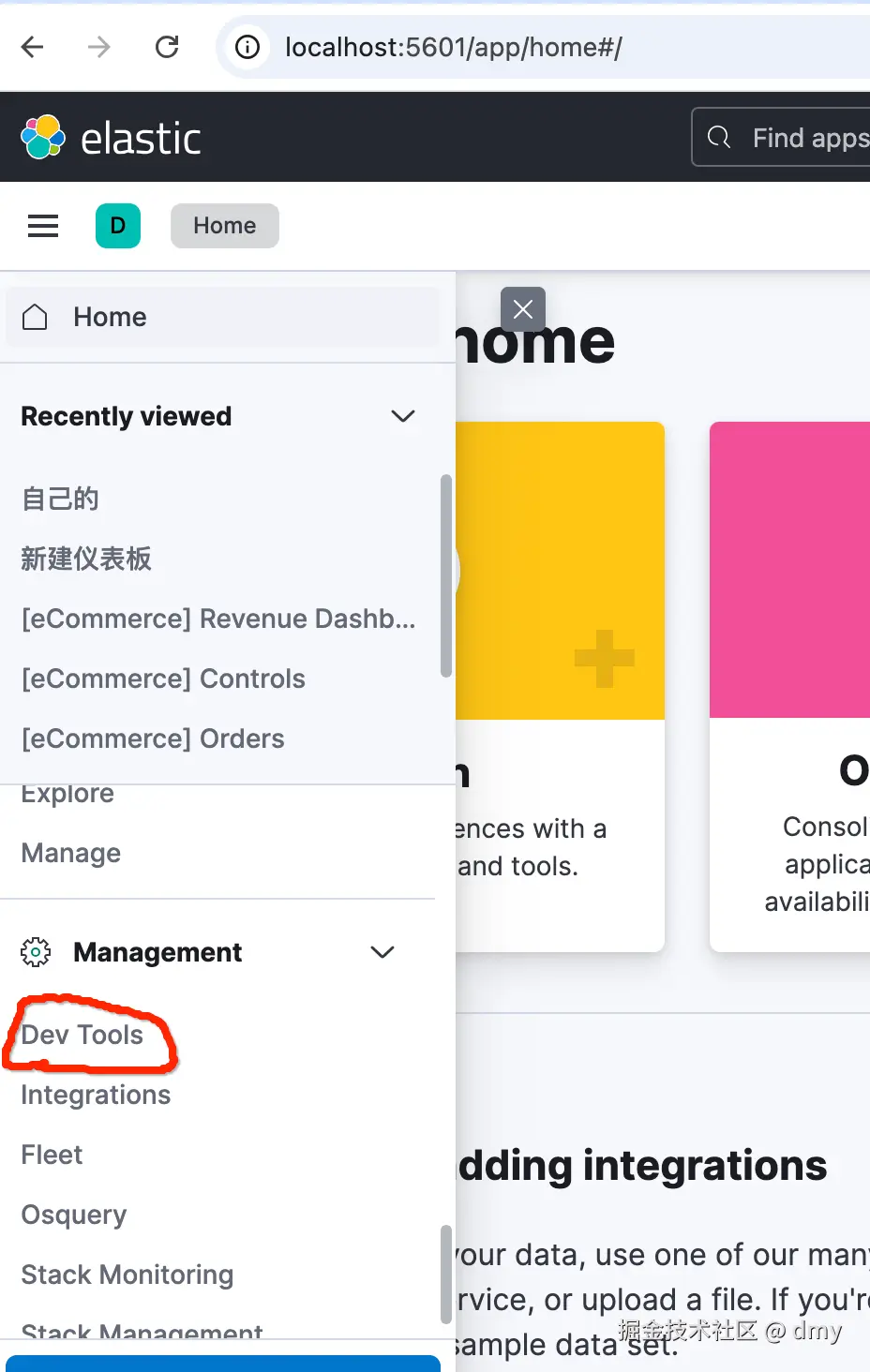The height and width of the screenshot is (1372, 870).
Task: Open [eCommerce] Revenue Dashboard link
Action: 218,619
